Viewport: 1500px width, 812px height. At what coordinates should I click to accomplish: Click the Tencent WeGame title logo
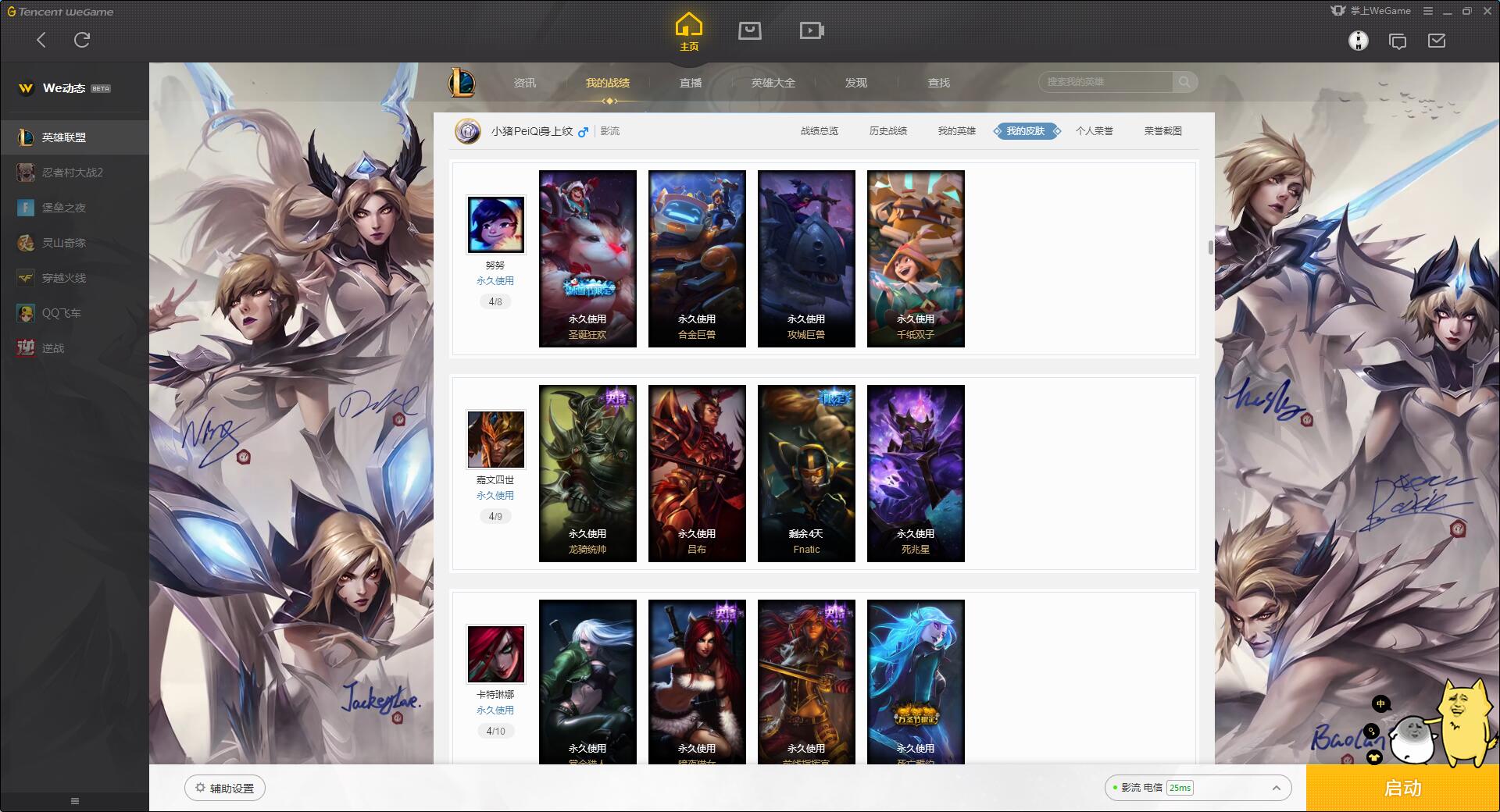point(60,12)
